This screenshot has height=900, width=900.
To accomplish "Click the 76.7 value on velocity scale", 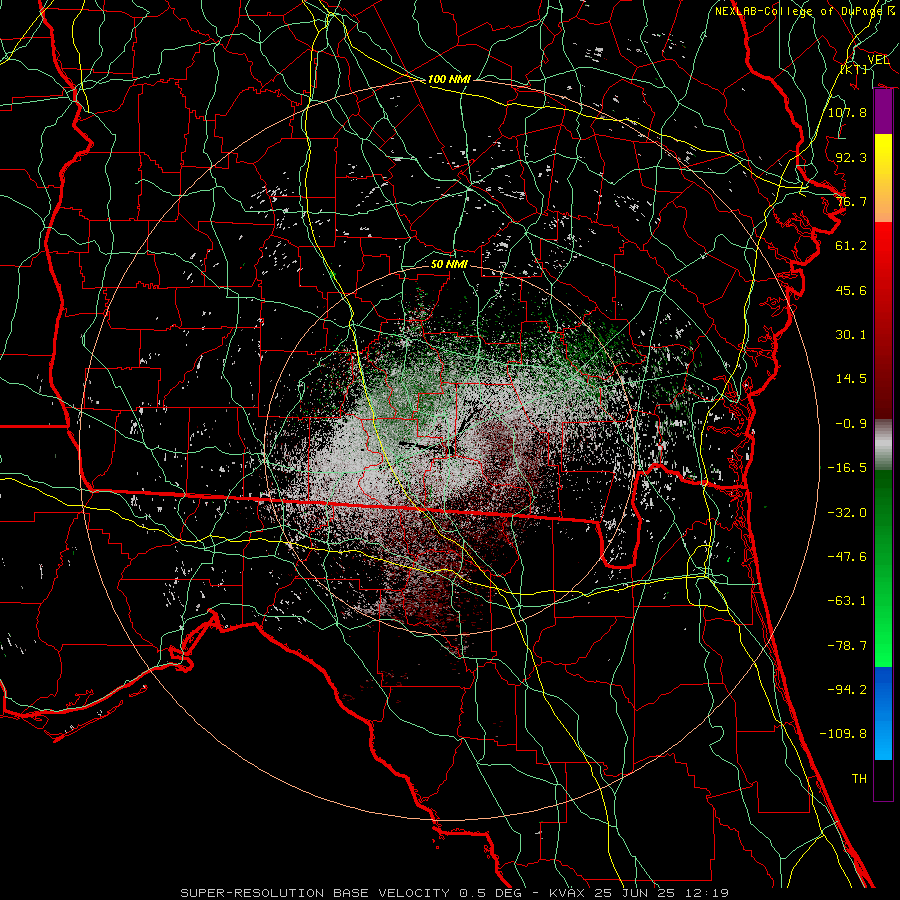I will (851, 201).
